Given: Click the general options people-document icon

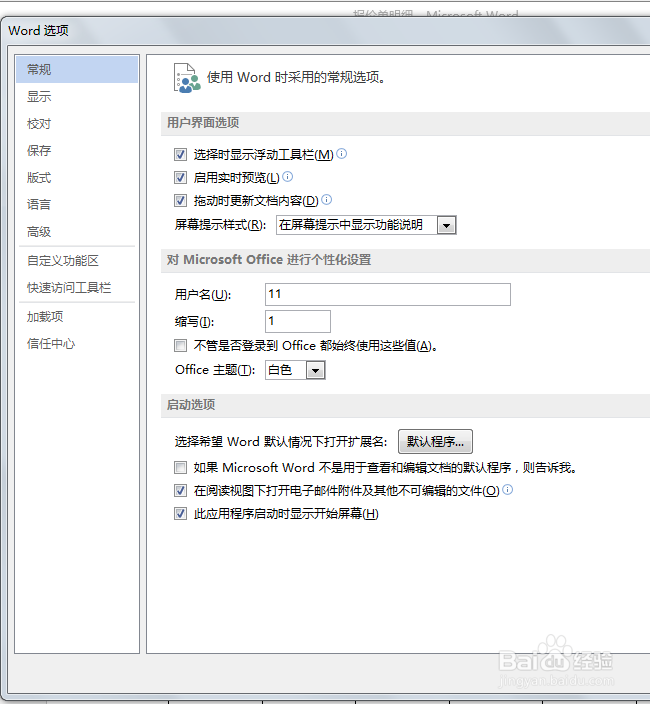Looking at the screenshot, I should click(187, 78).
